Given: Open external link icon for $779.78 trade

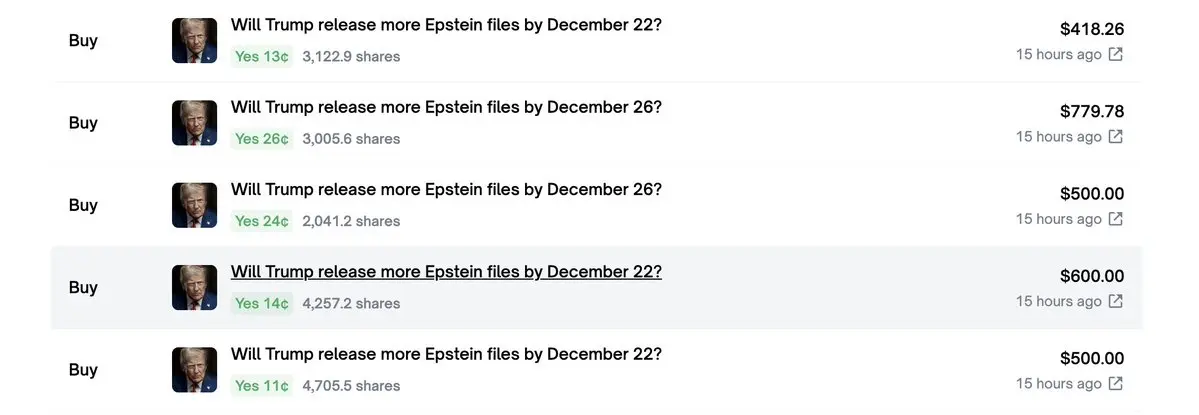Looking at the screenshot, I should (1116, 137).
